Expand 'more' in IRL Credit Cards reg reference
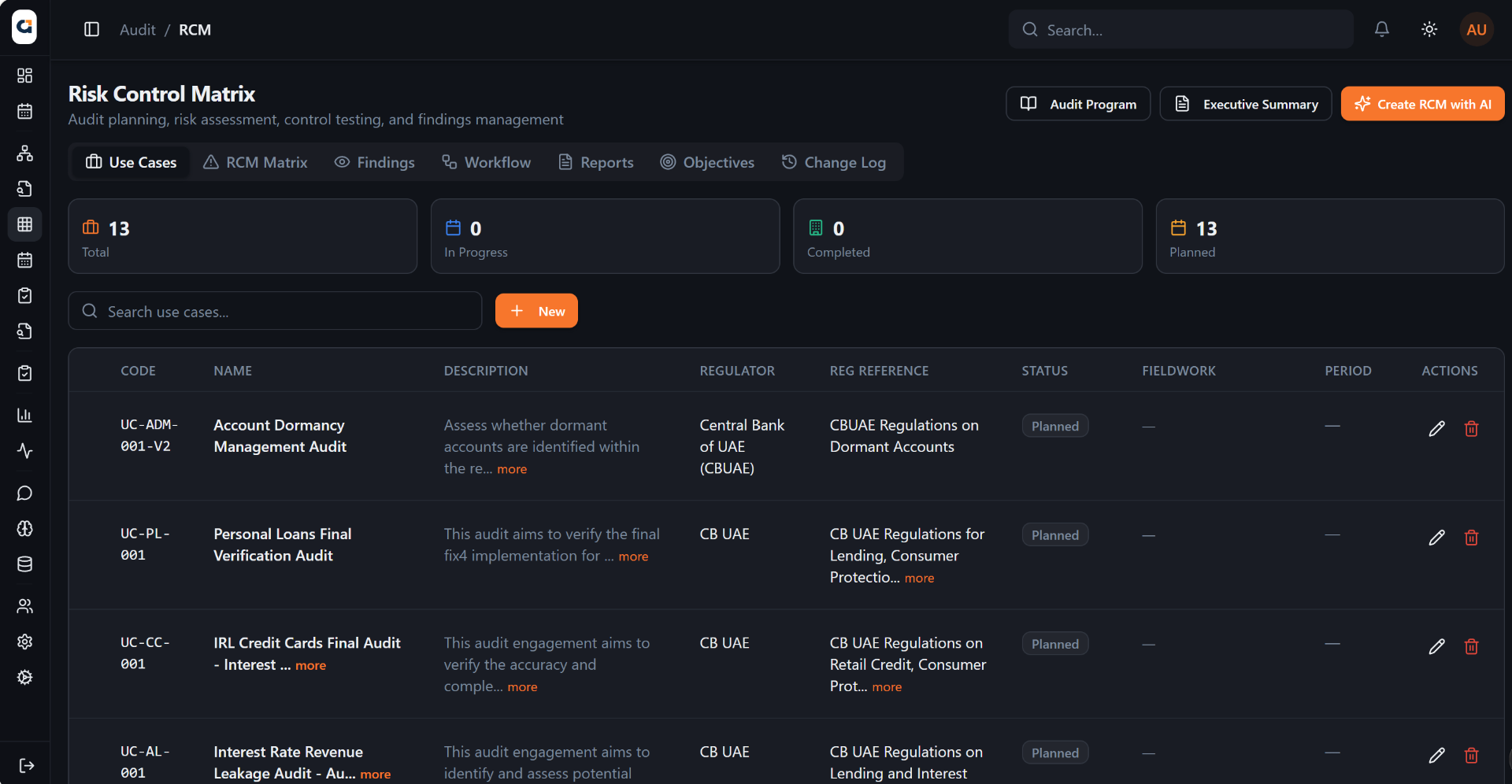The width and height of the screenshot is (1512, 784). tap(887, 687)
